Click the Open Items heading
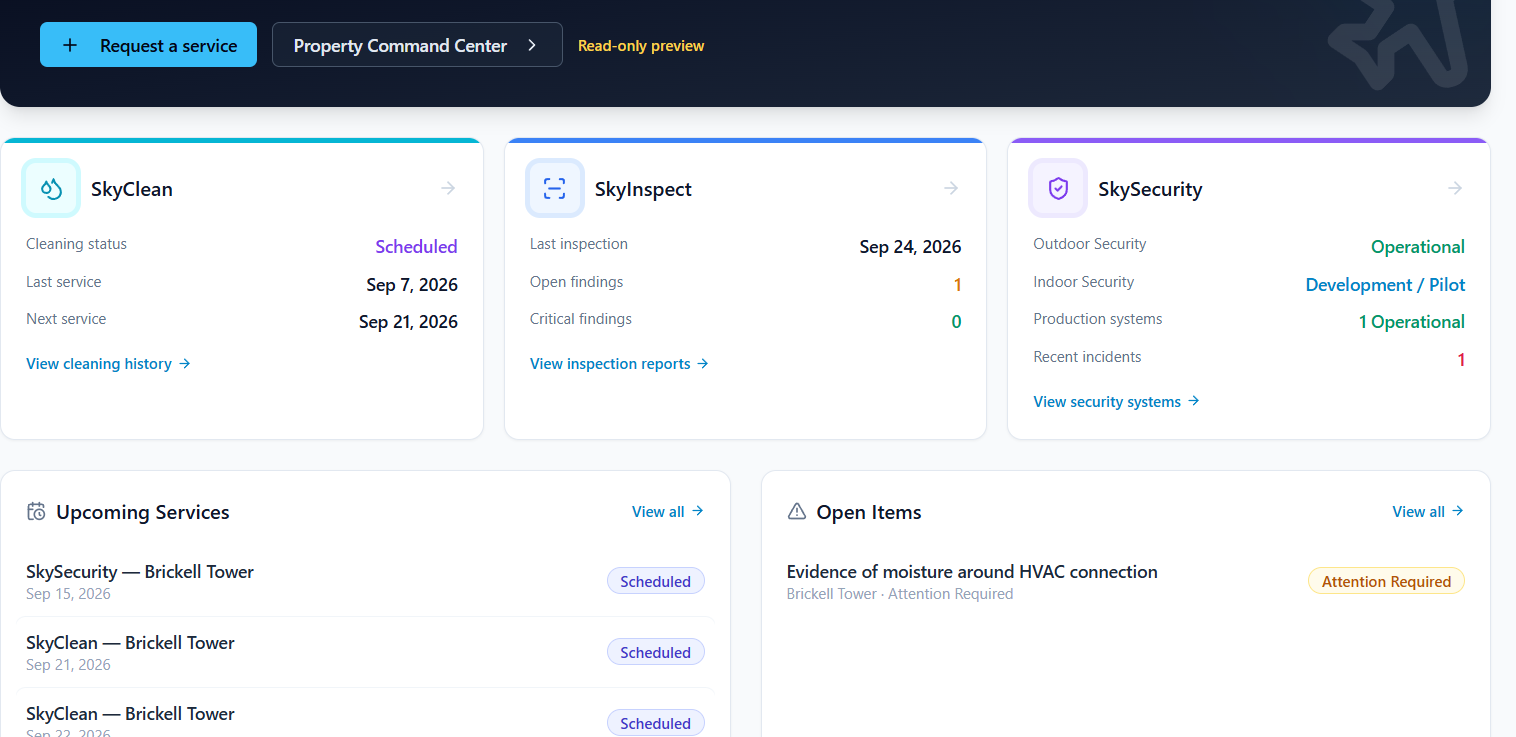The image size is (1516, 737). tap(869, 512)
